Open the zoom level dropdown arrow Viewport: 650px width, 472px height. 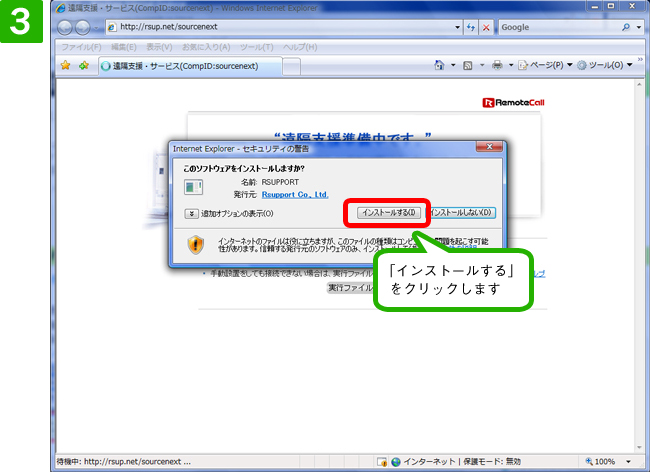pos(629,462)
